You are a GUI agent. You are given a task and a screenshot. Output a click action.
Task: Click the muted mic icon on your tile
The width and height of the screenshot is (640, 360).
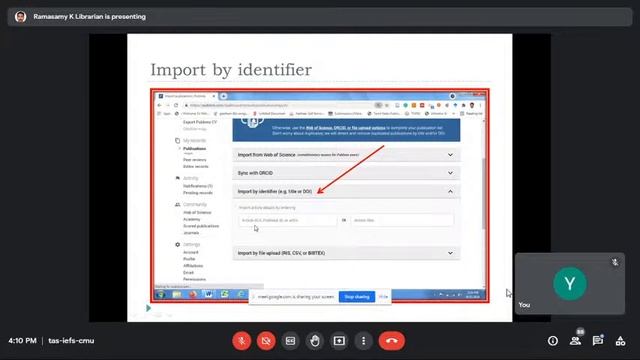tap(615, 262)
